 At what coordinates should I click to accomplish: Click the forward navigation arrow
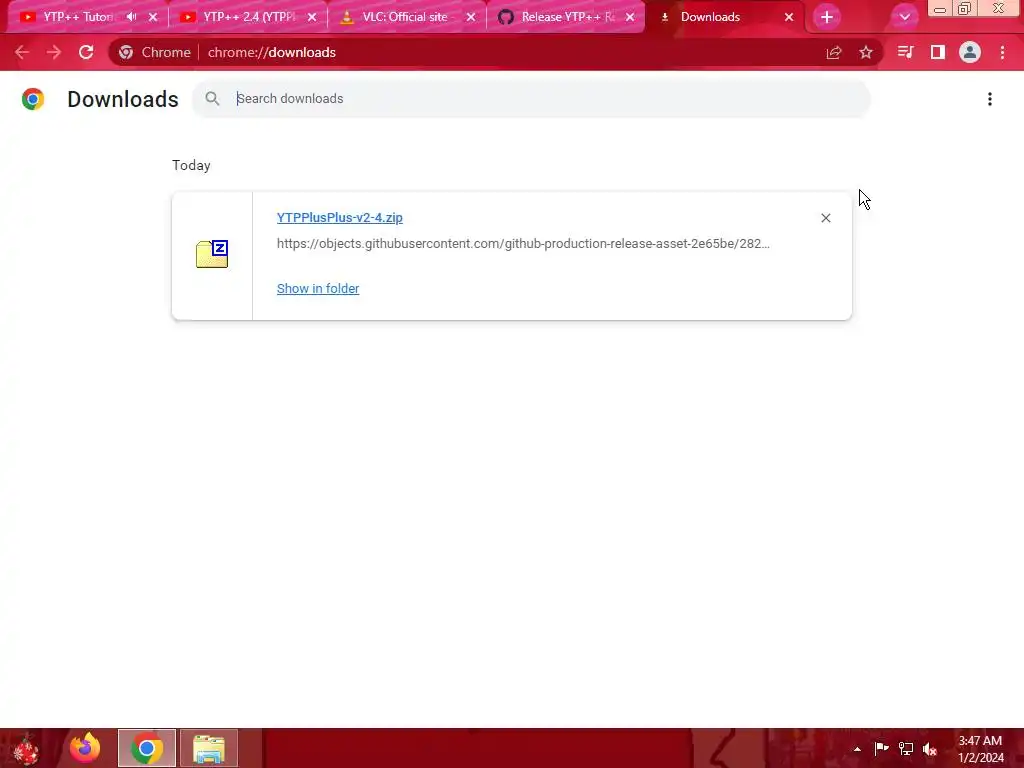tap(54, 52)
